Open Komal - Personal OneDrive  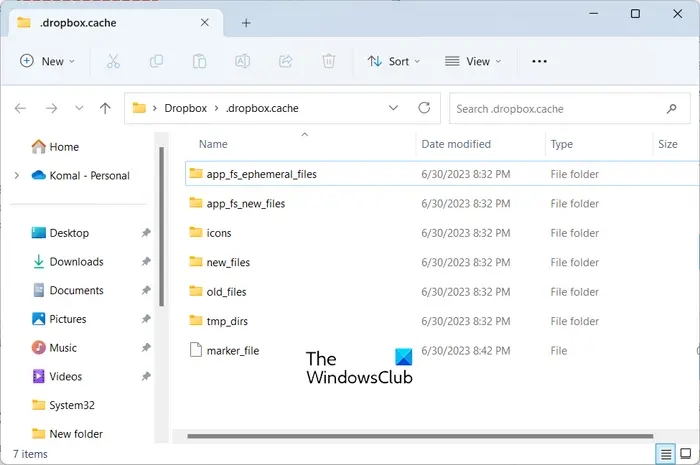coord(80,175)
